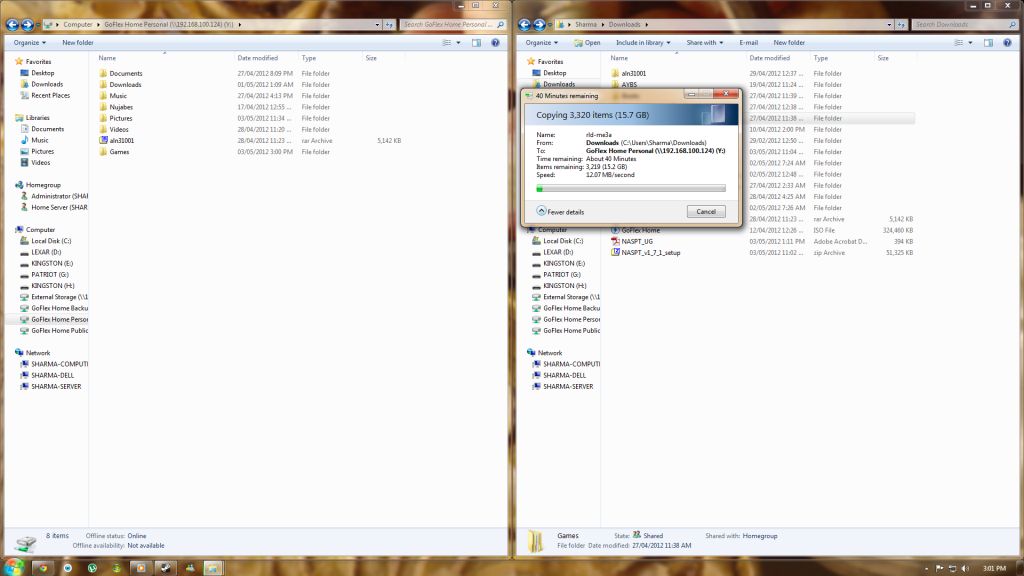Click the Search Downloads field

click(x=960, y=24)
